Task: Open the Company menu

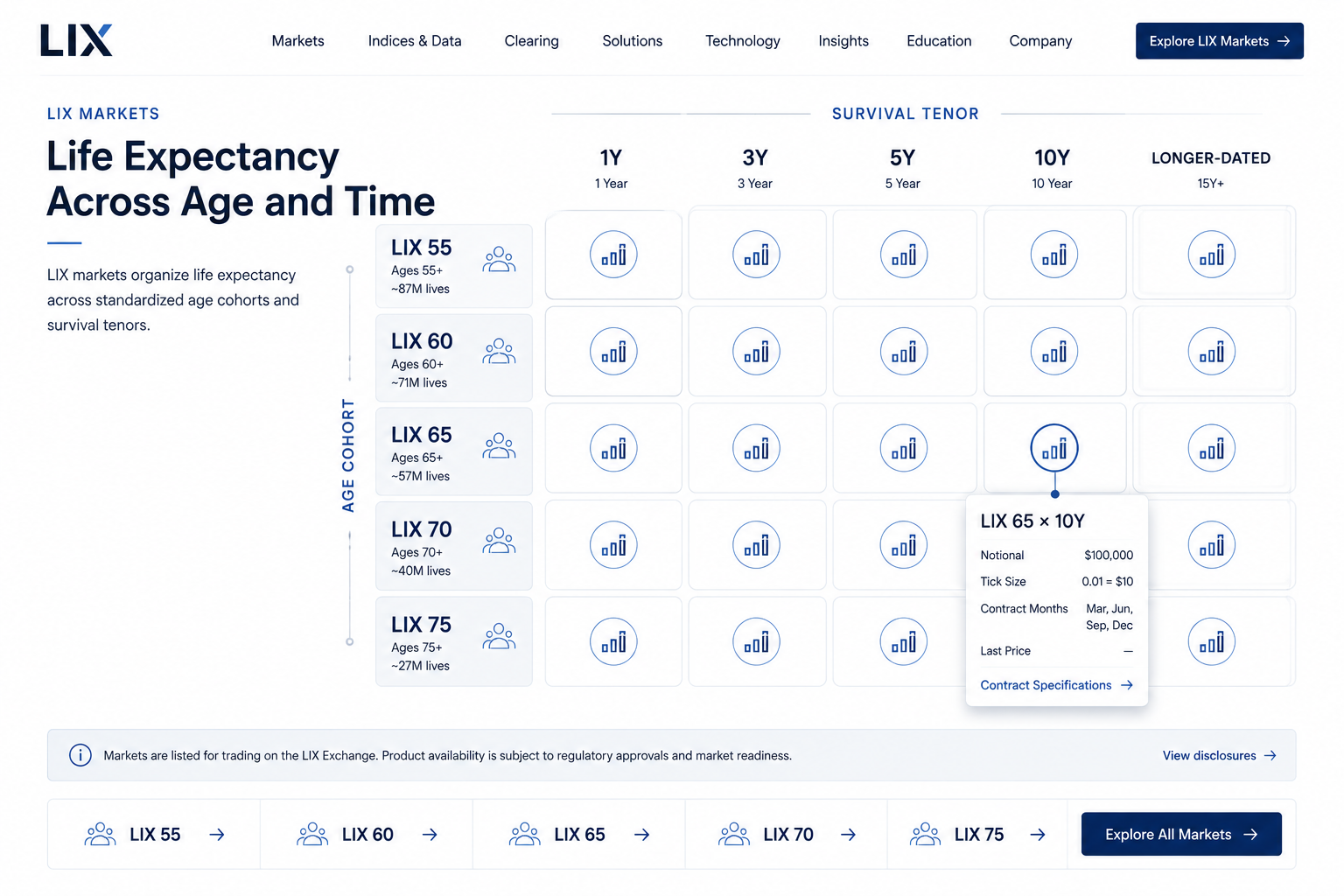Action: [x=1040, y=41]
